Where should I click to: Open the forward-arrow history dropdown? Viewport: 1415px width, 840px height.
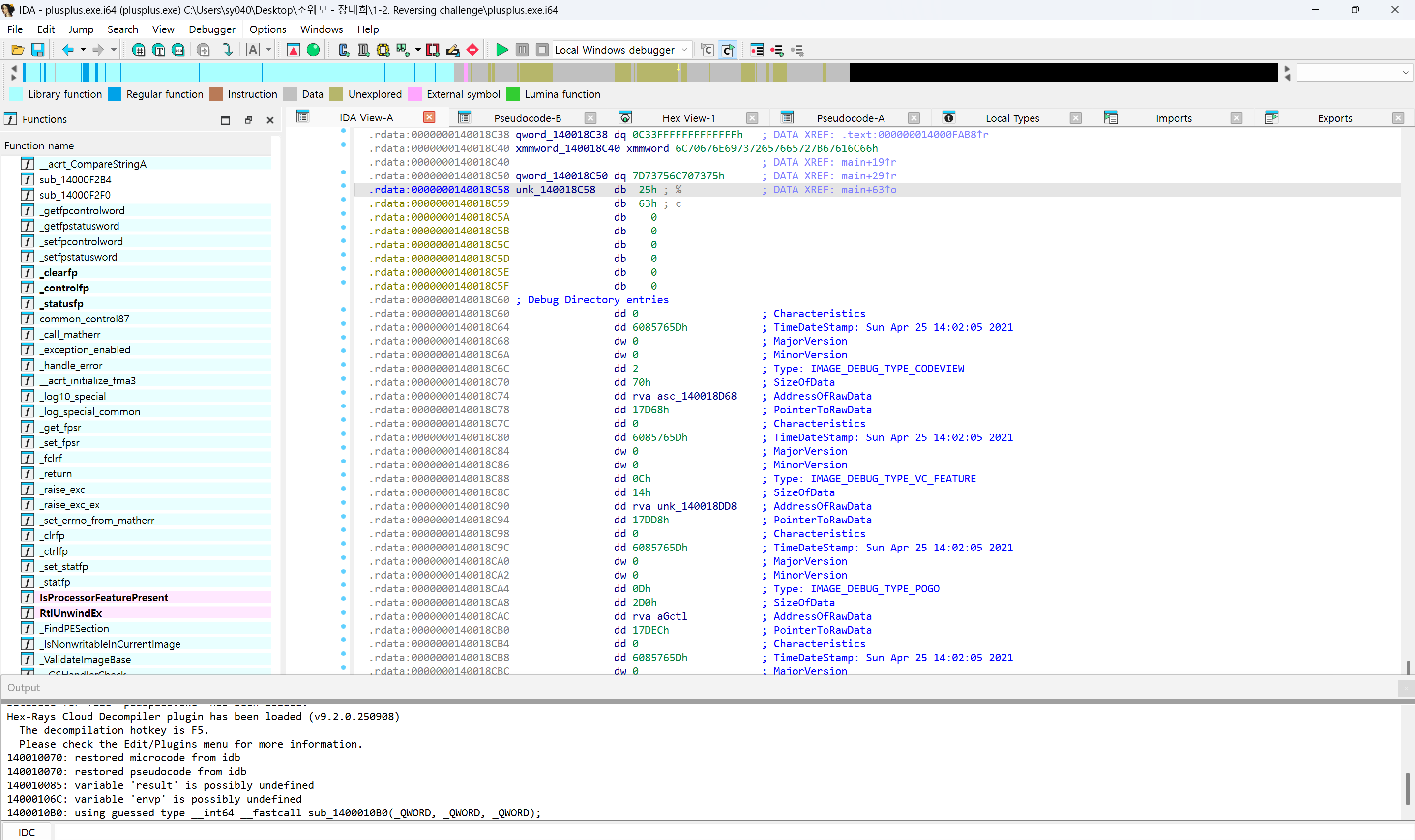pos(114,50)
